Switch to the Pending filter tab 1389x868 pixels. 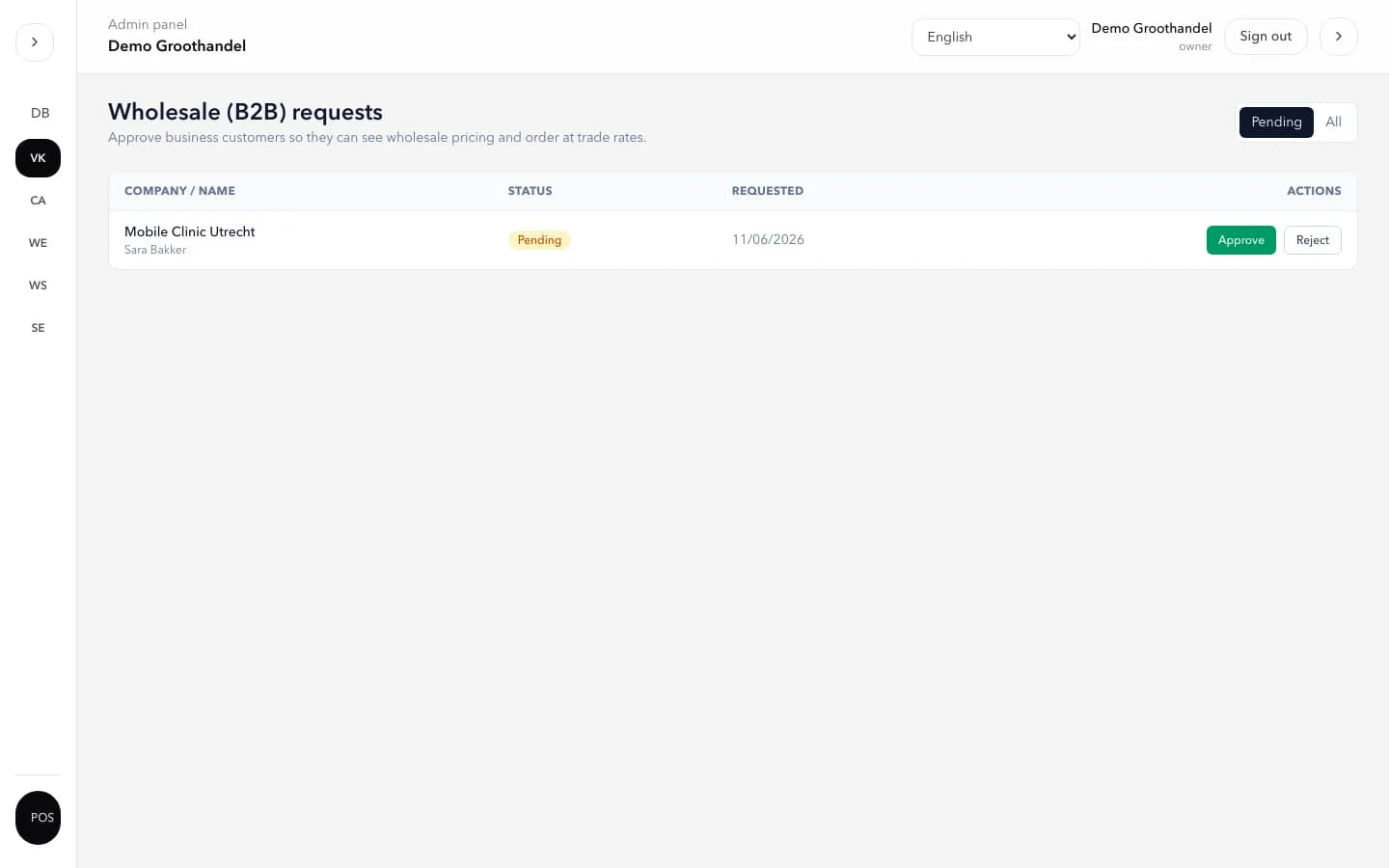1276,122
